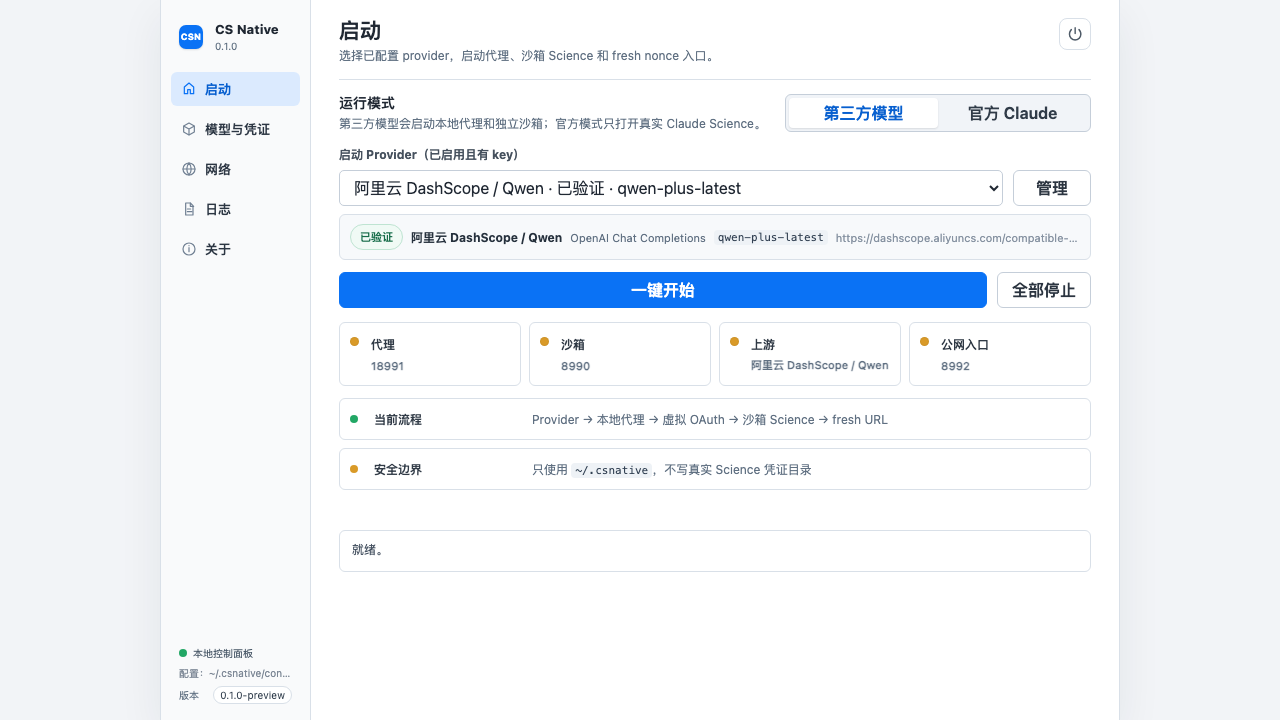
Task: Click the orange status dot on 代理 card
Action: coord(354,342)
